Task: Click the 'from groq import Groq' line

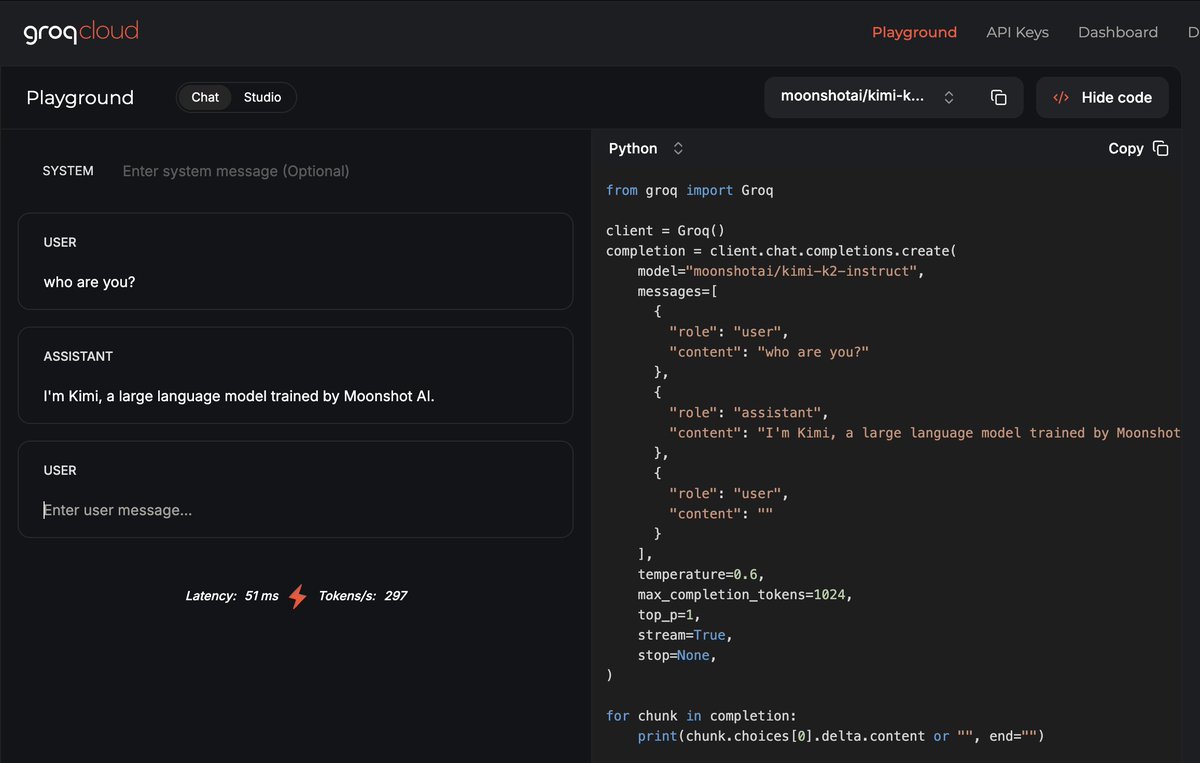Action: point(690,190)
